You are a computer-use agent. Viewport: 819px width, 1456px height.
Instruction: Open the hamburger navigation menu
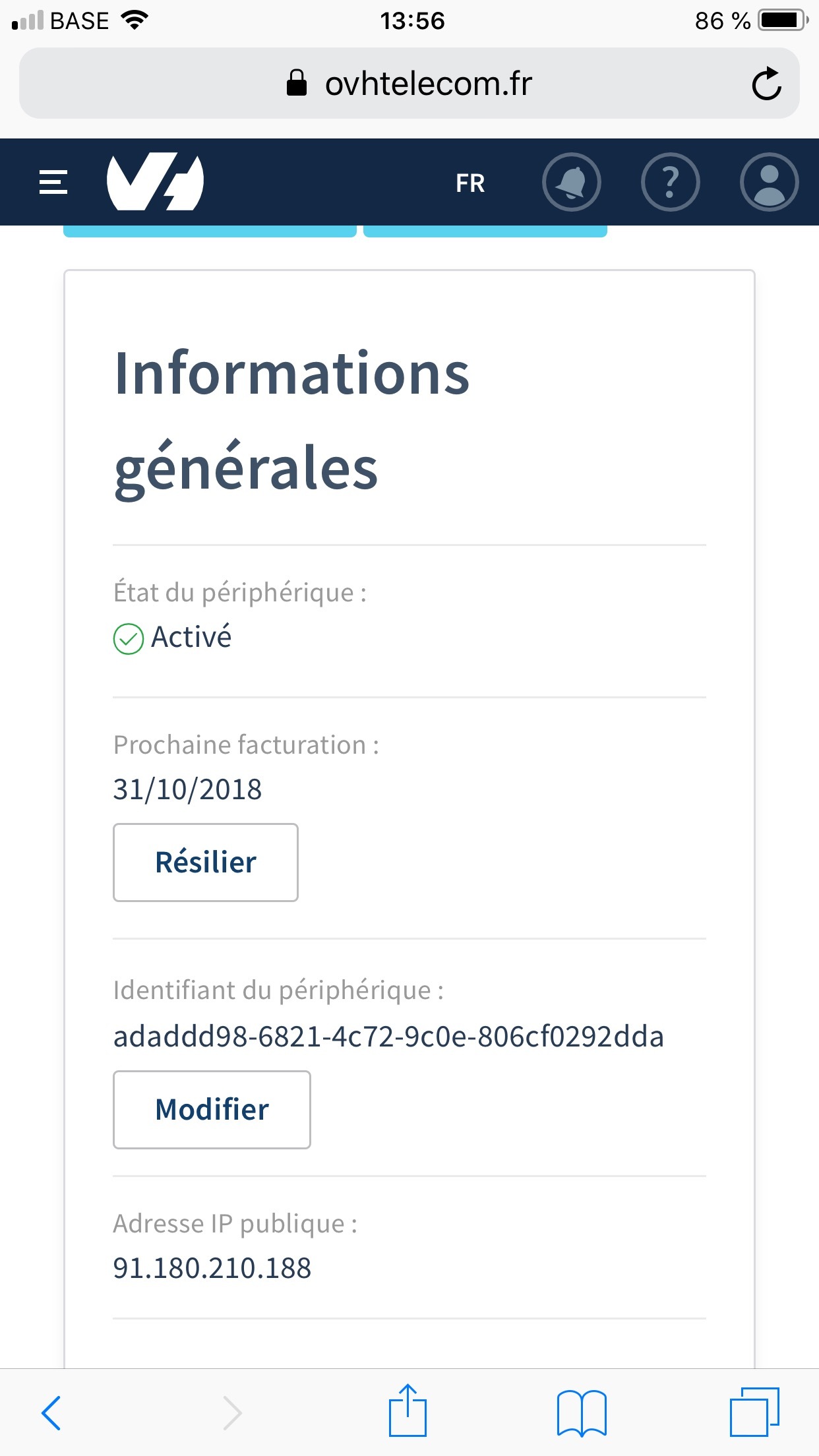[x=53, y=182]
